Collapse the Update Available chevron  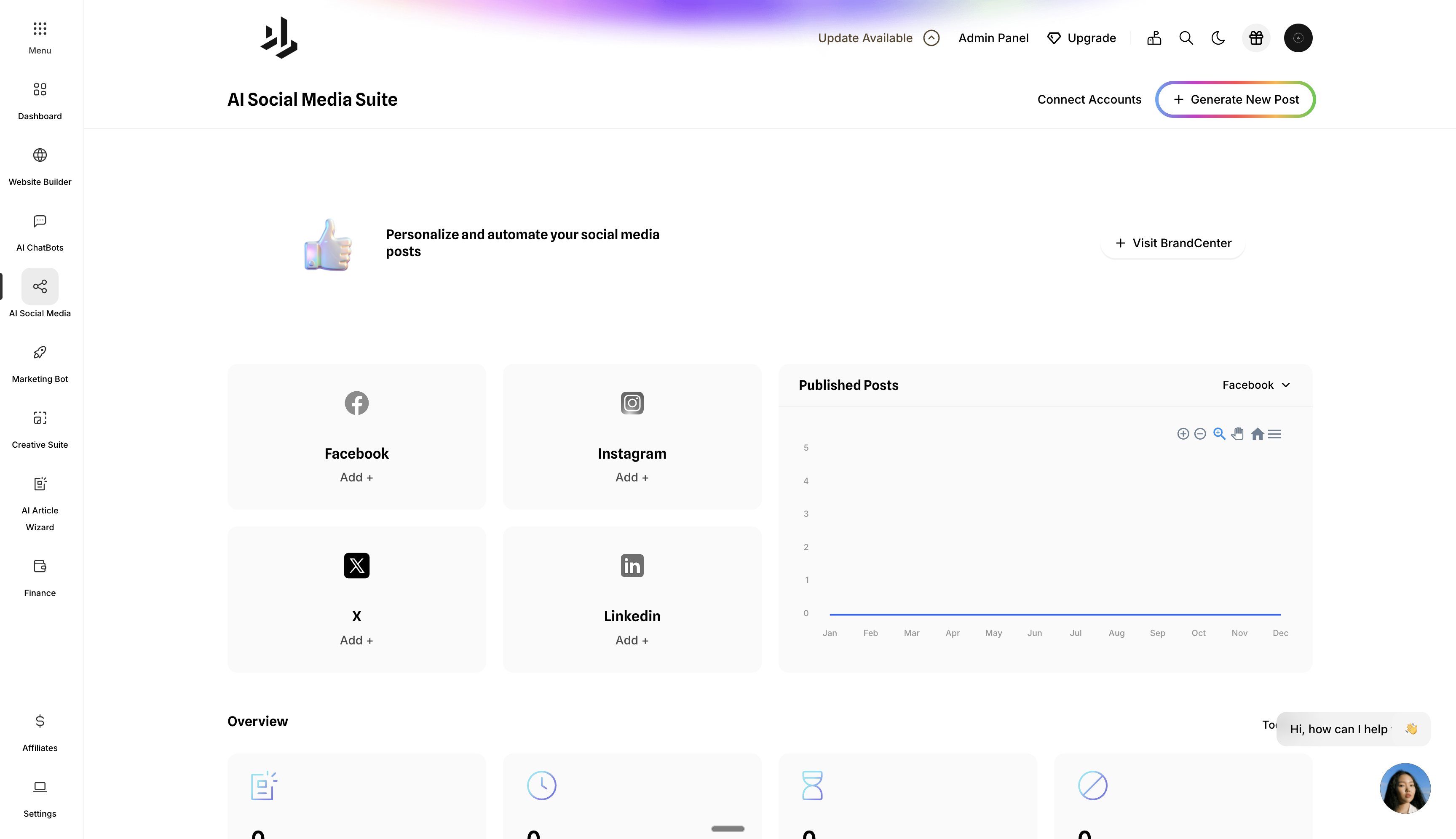[x=931, y=37]
